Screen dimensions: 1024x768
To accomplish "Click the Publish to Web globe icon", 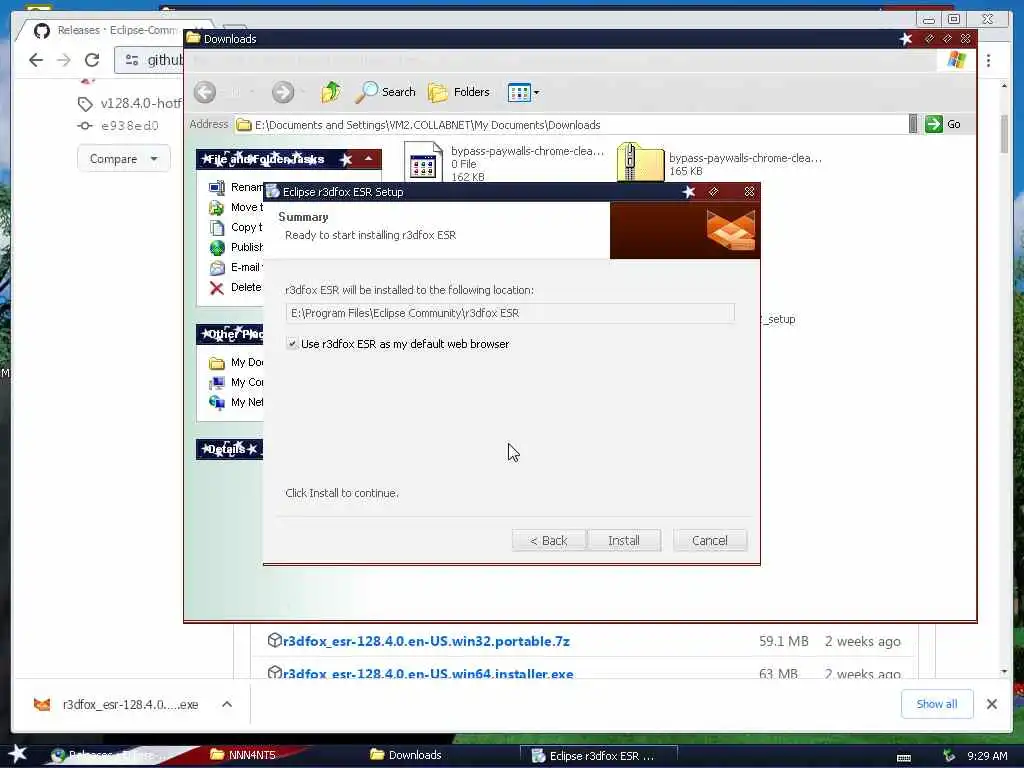I will point(217,248).
